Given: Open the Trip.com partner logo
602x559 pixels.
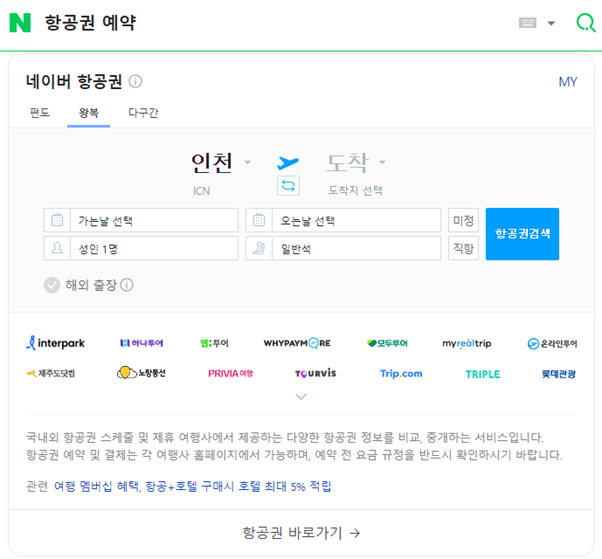Looking at the screenshot, I should click(x=401, y=374).
